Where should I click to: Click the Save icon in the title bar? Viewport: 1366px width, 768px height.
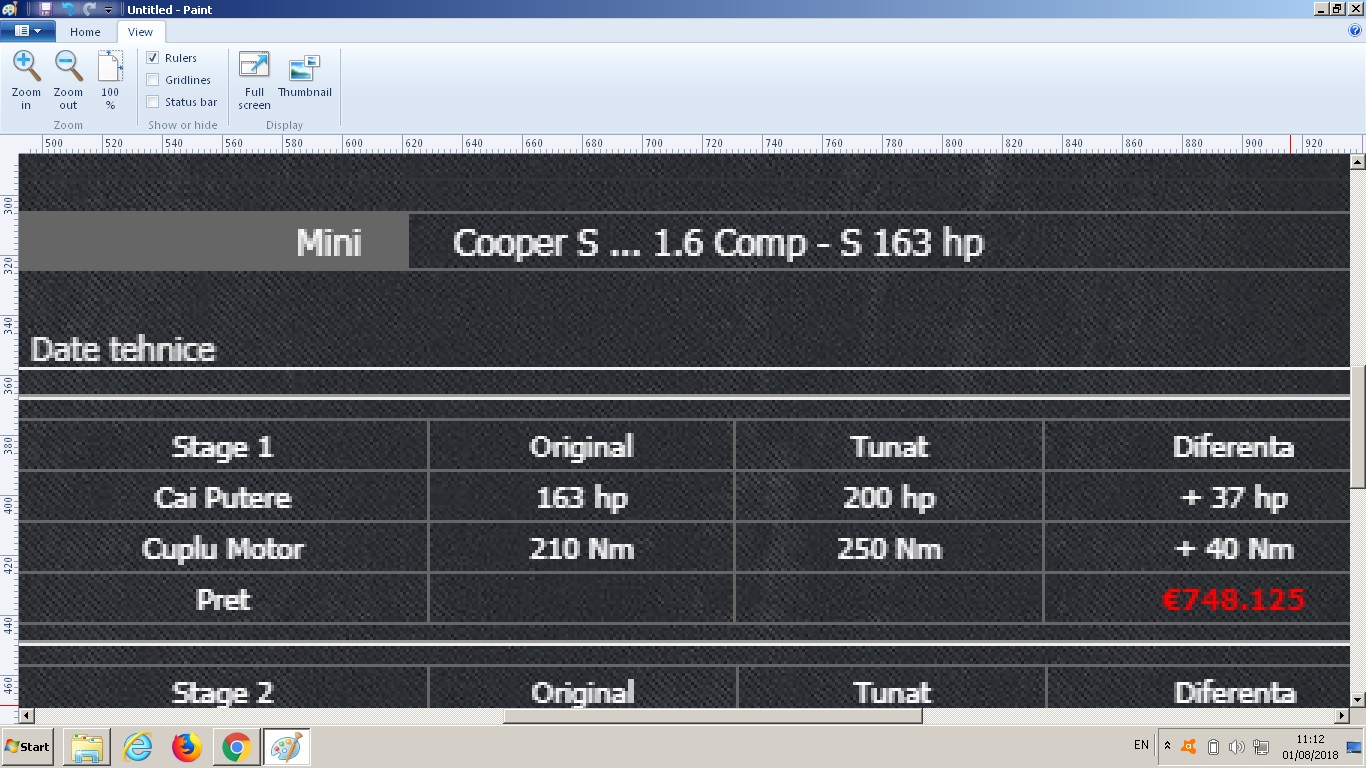45,9
